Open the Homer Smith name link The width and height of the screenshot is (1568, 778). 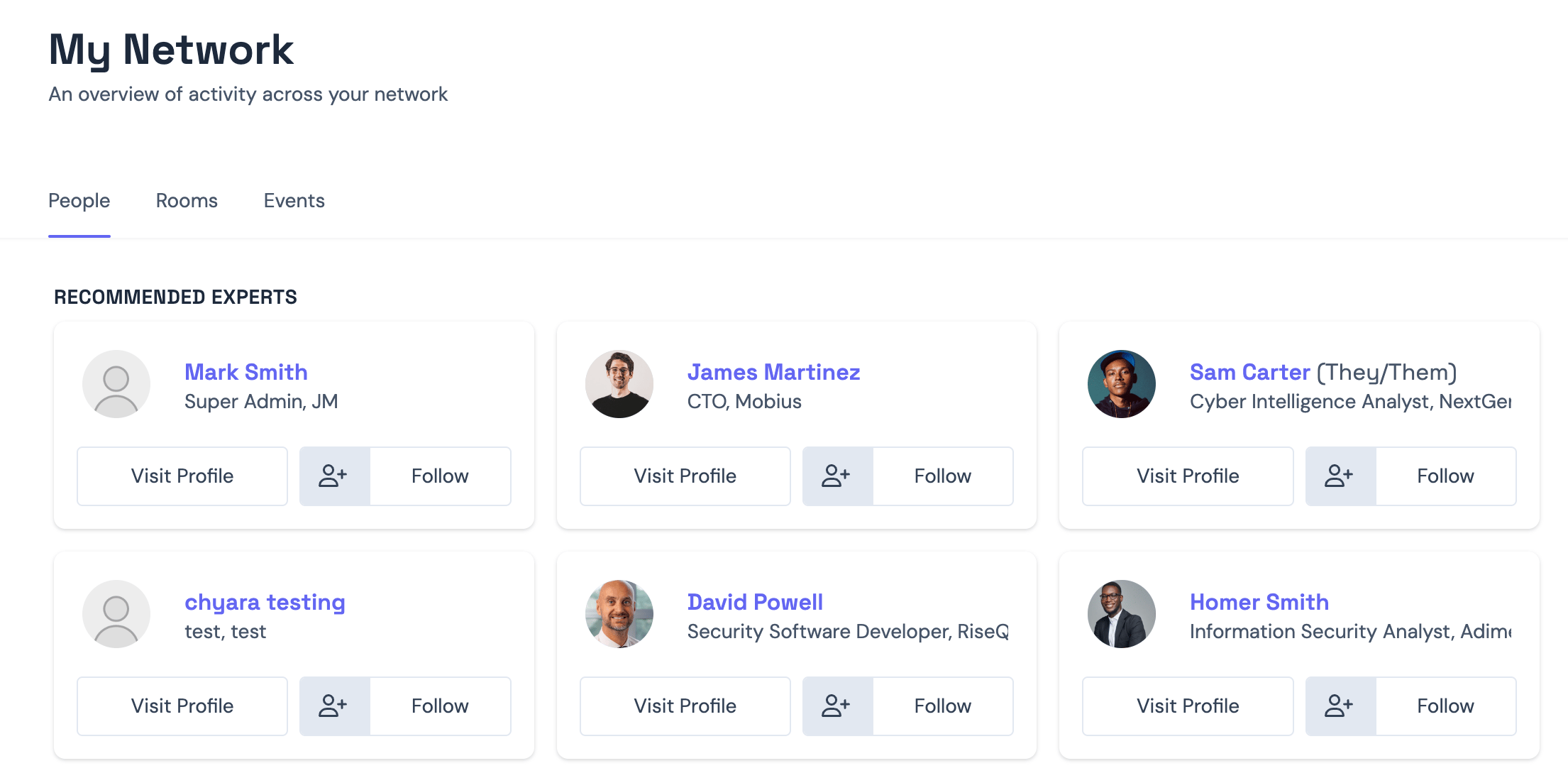tap(1259, 602)
